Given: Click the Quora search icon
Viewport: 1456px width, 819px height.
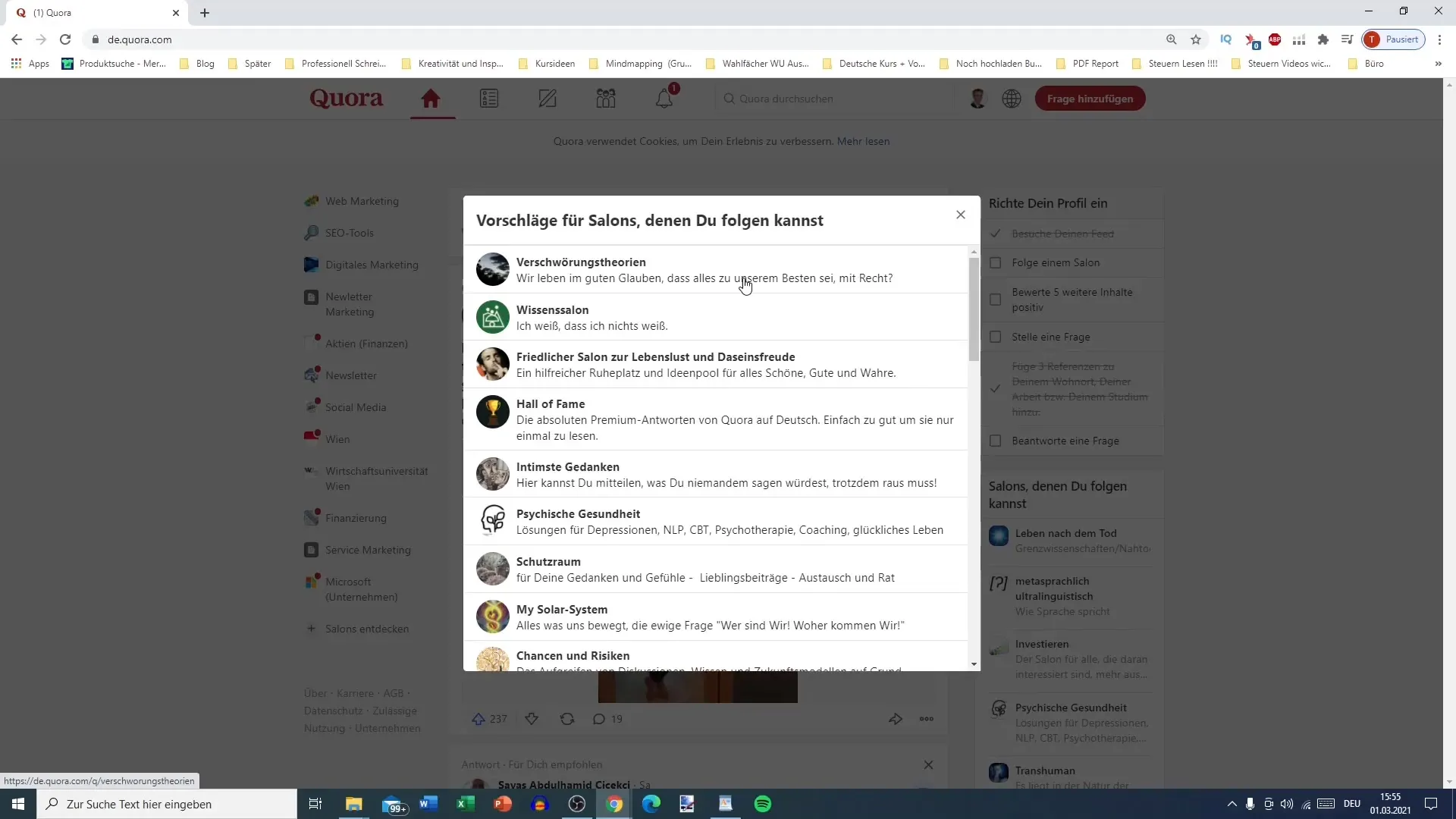Looking at the screenshot, I should (x=729, y=98).
